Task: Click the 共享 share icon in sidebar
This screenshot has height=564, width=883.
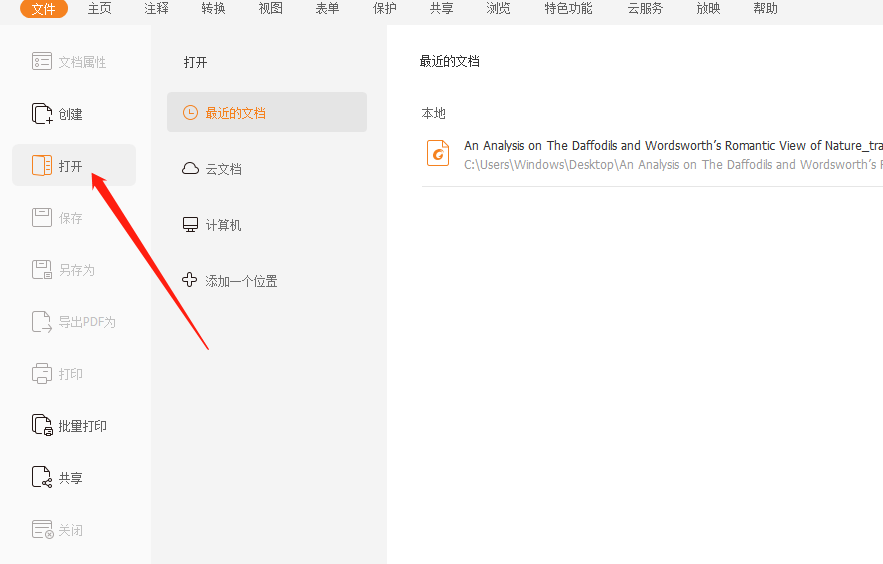Action: 42,478
